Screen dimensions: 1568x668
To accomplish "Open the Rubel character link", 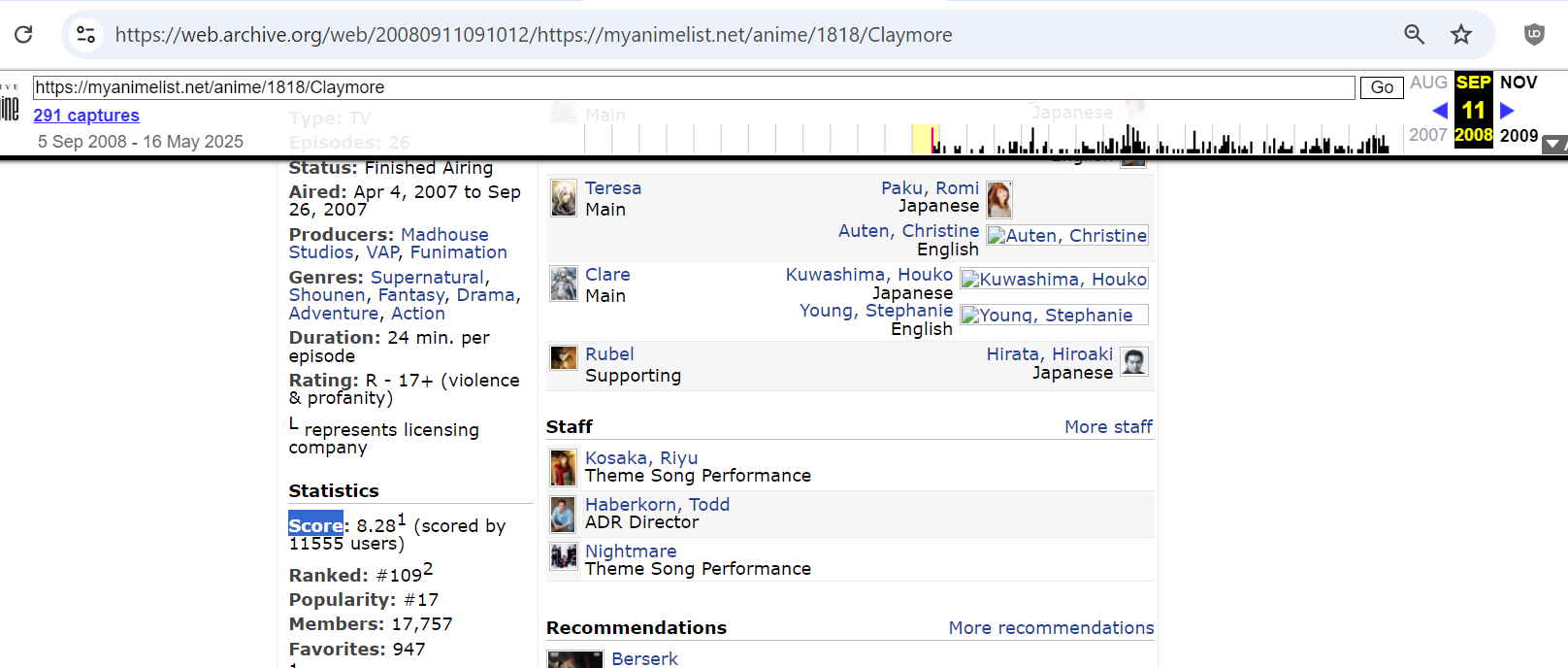I will point(609,354).
